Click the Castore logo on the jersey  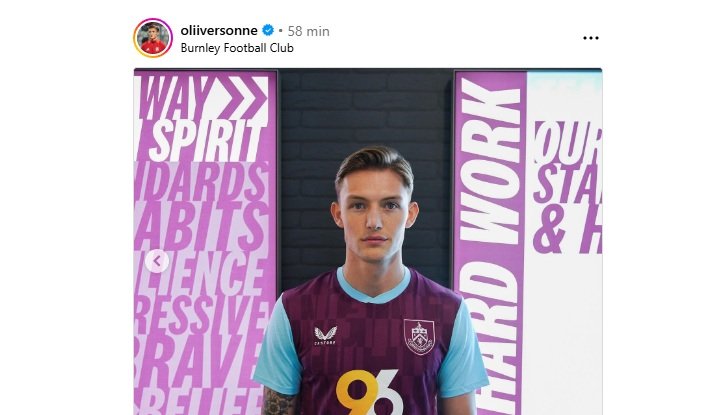point(326,336)
